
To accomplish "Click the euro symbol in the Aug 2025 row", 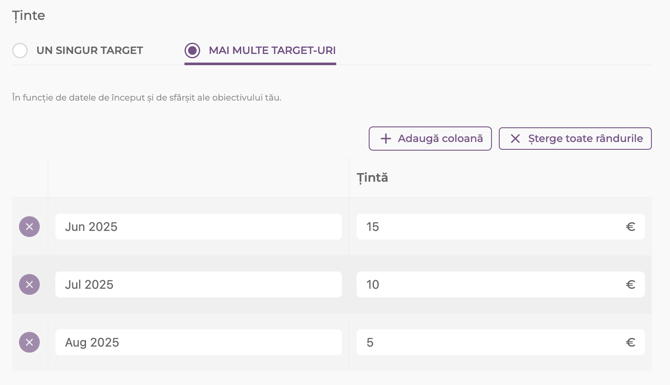I will pyautogui.click(x=630, y=342).
